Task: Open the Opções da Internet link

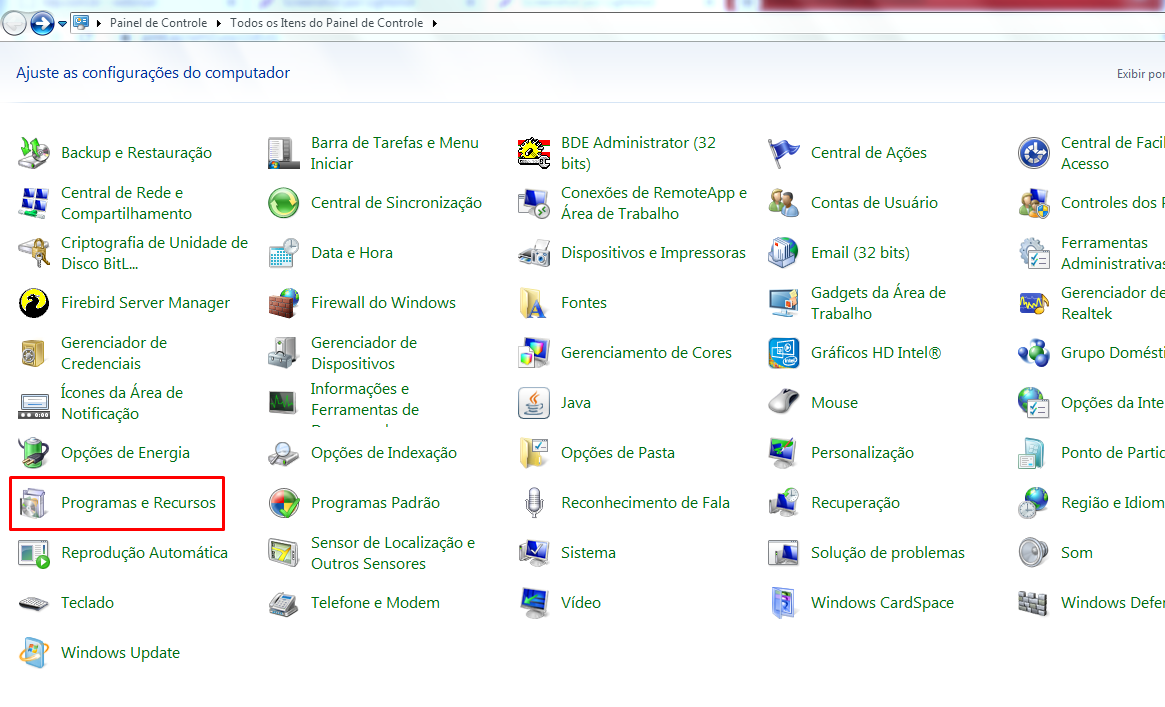Action: pos(1112,403)
